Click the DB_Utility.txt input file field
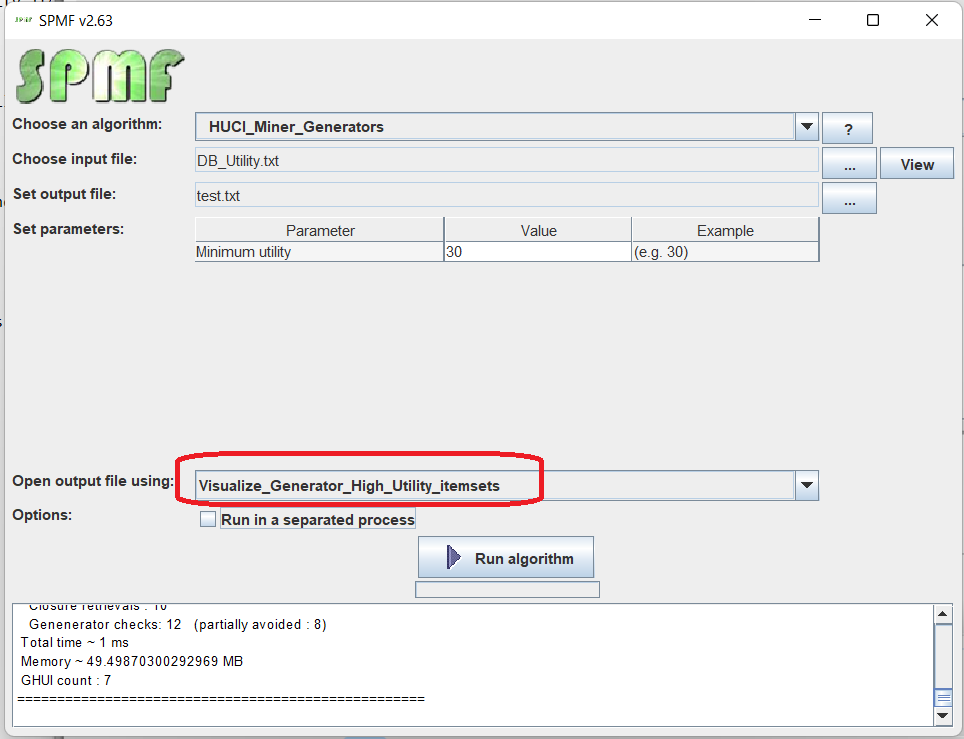This screenshot has width=964, height=739. pyautogui.click(x=507, y=161)
